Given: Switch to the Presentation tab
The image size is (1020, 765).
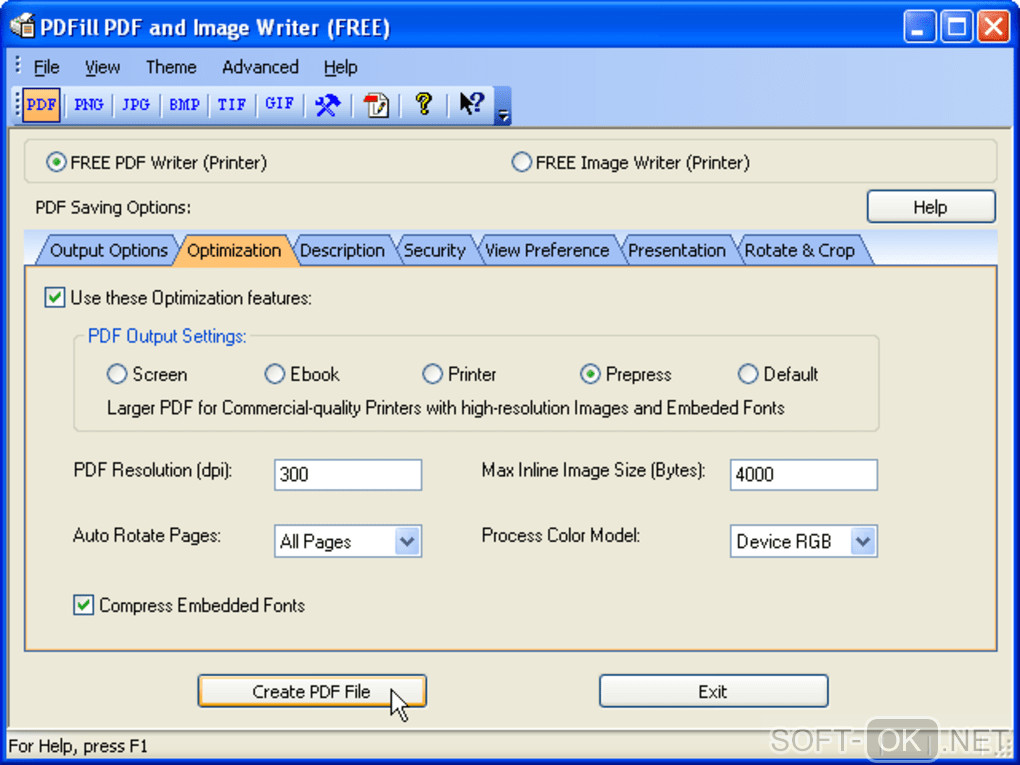Looking at the screenshot, I should (x=677, y=250).
